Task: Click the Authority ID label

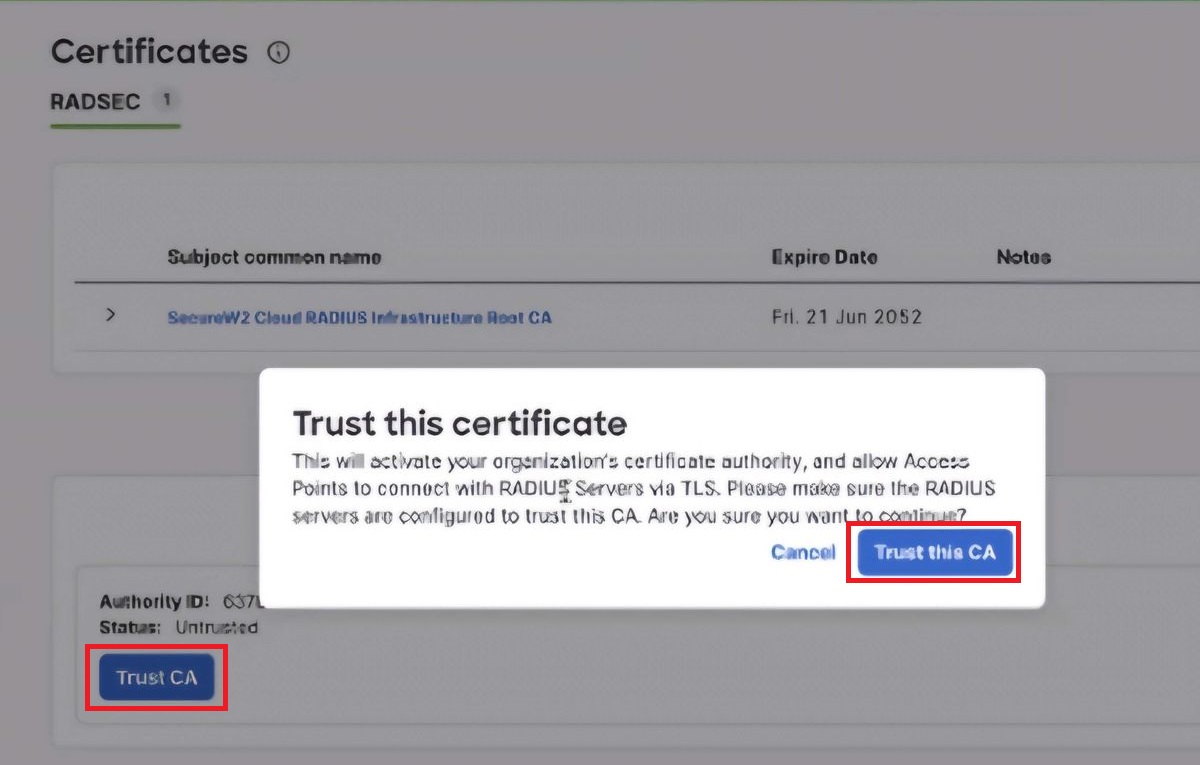Action: point(154,601)
